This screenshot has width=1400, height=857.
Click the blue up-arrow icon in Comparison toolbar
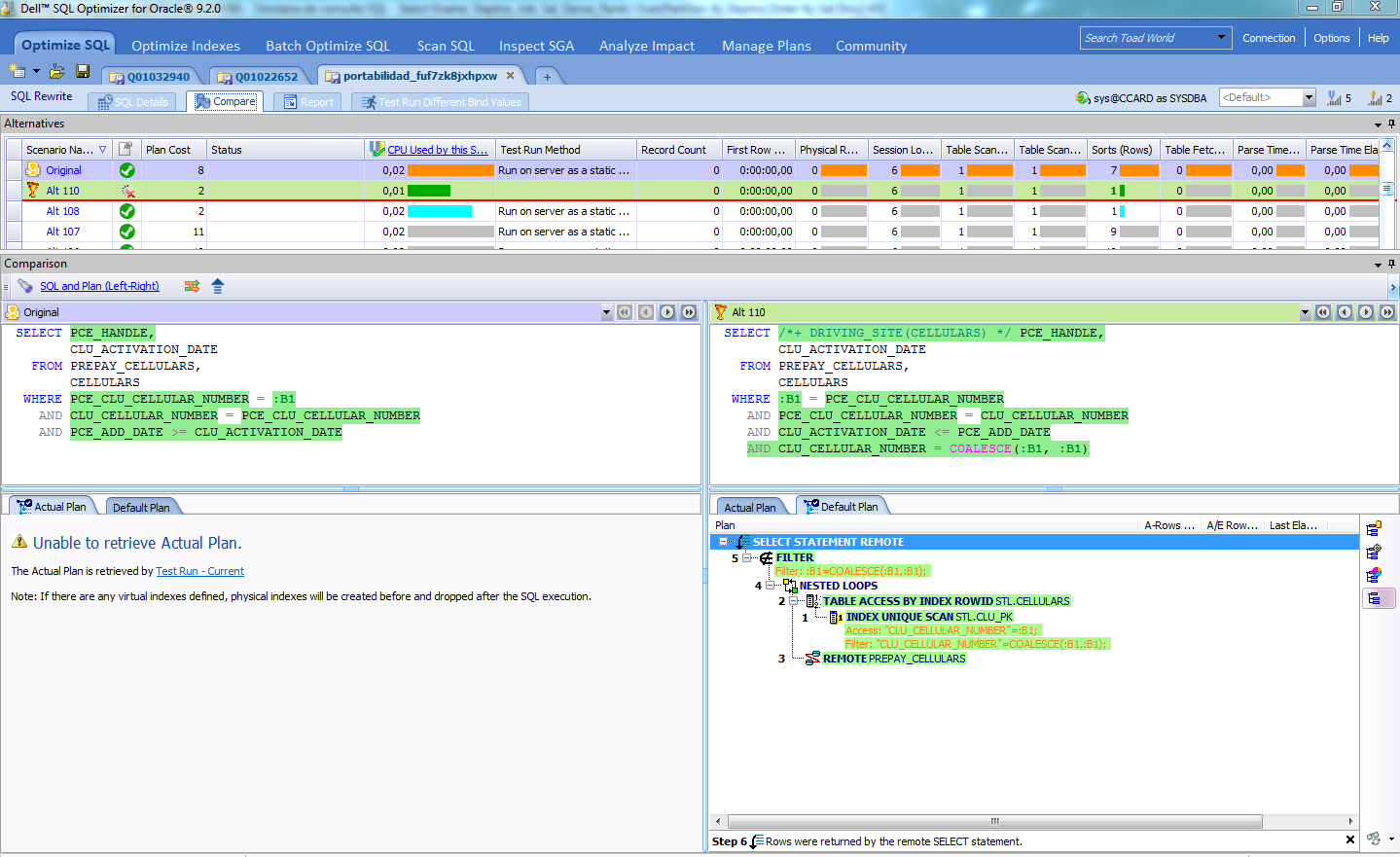click(217, 286)
